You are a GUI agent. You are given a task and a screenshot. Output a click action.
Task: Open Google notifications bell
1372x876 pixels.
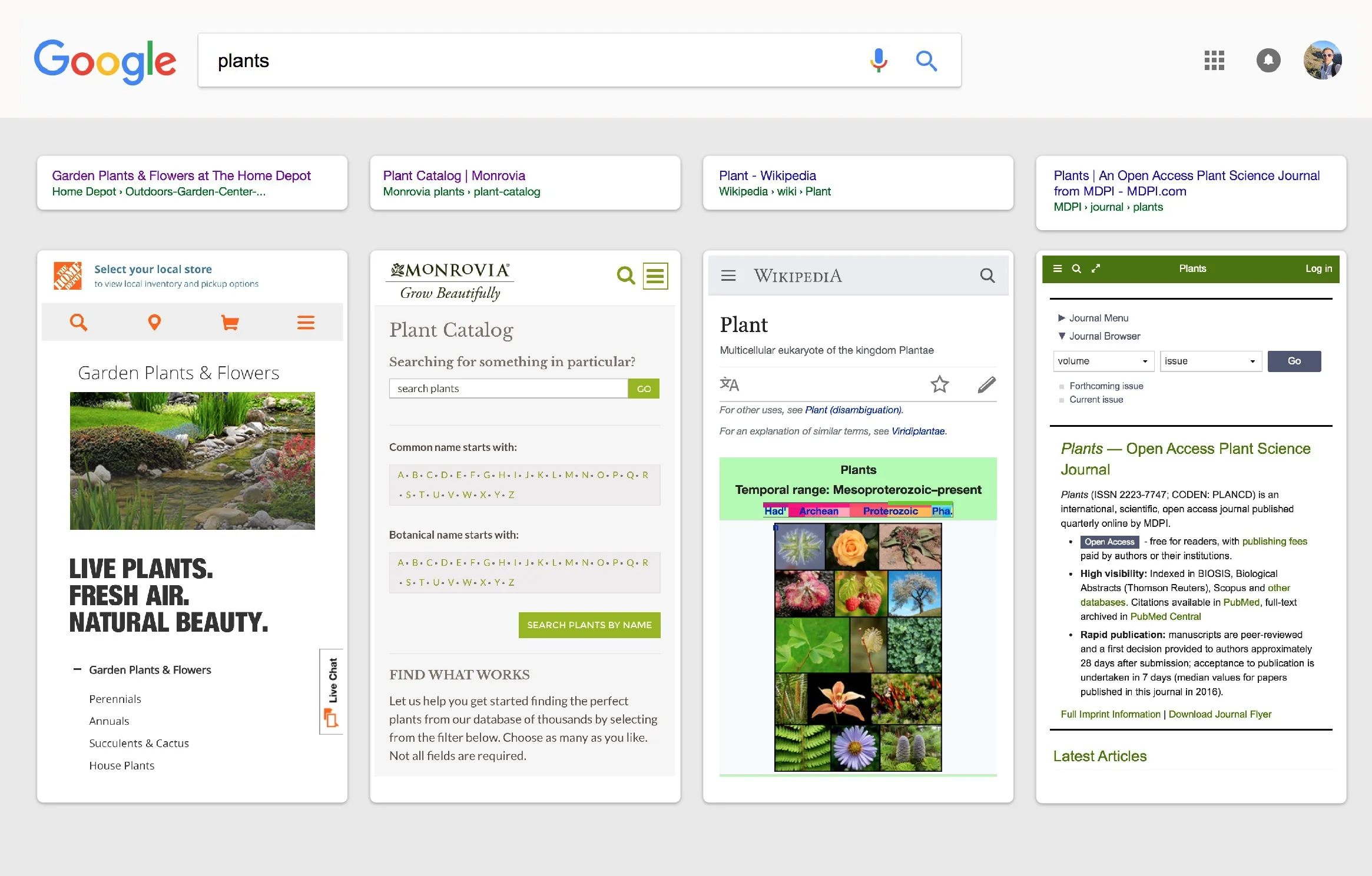click(x=1268, y=60)
